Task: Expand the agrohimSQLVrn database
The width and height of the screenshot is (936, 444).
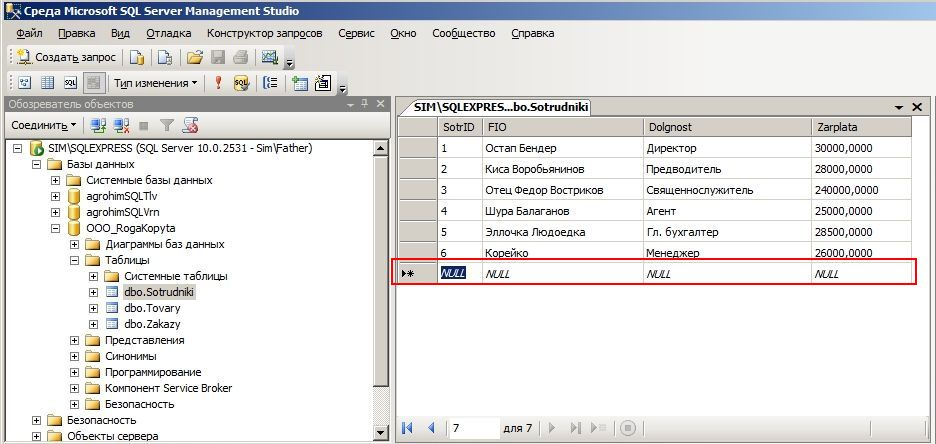Action: tap(56, 212)
